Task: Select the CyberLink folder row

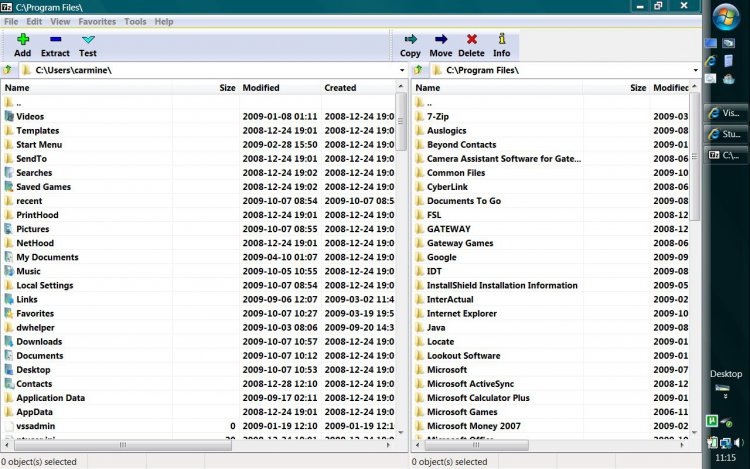Action: click(550, 186)
